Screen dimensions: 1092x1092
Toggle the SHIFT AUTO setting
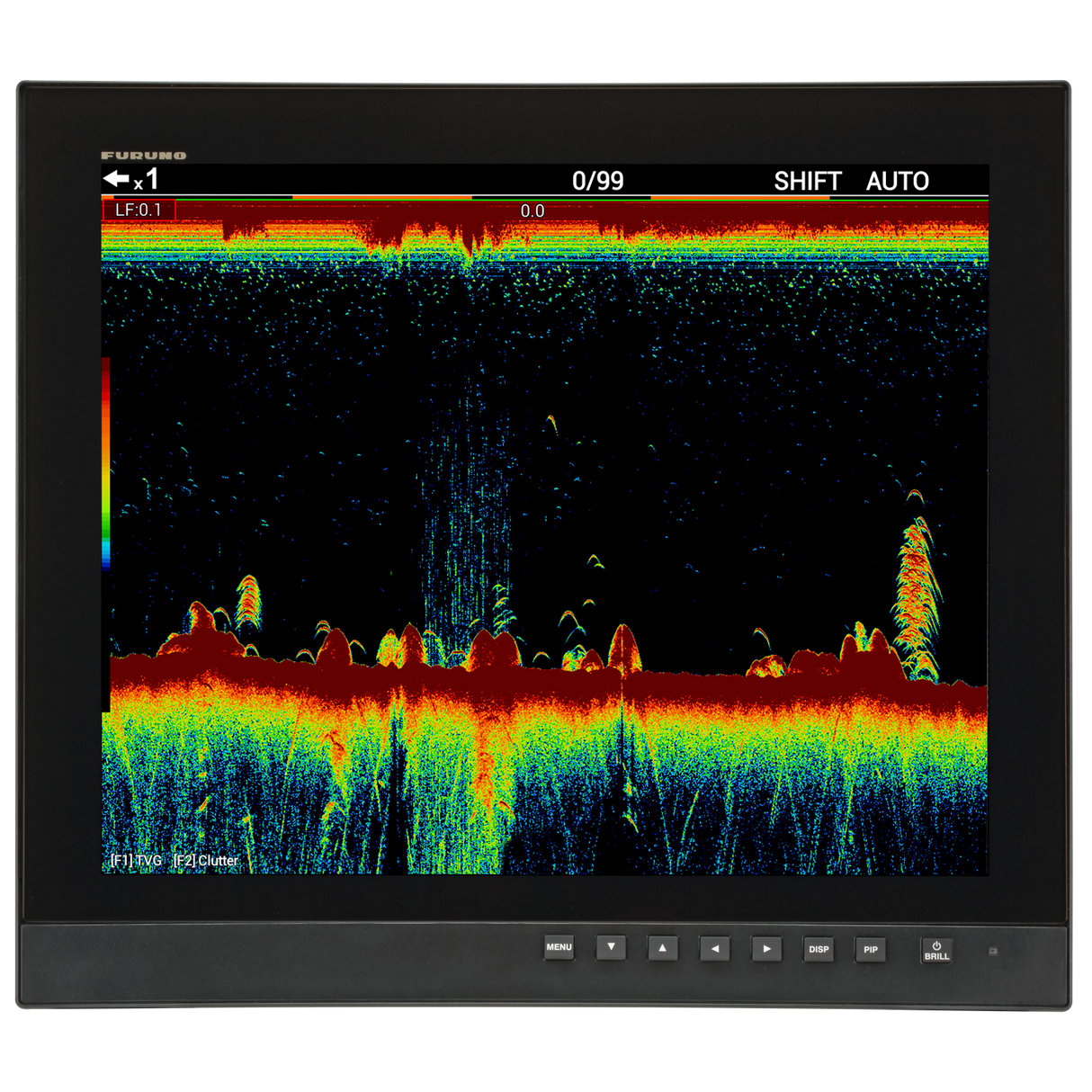point(807,180)
